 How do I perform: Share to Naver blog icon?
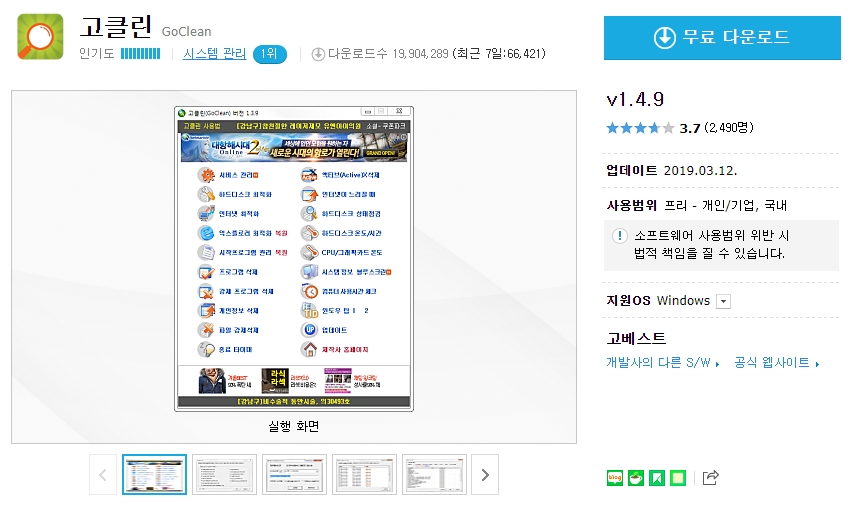click(615, 478)
